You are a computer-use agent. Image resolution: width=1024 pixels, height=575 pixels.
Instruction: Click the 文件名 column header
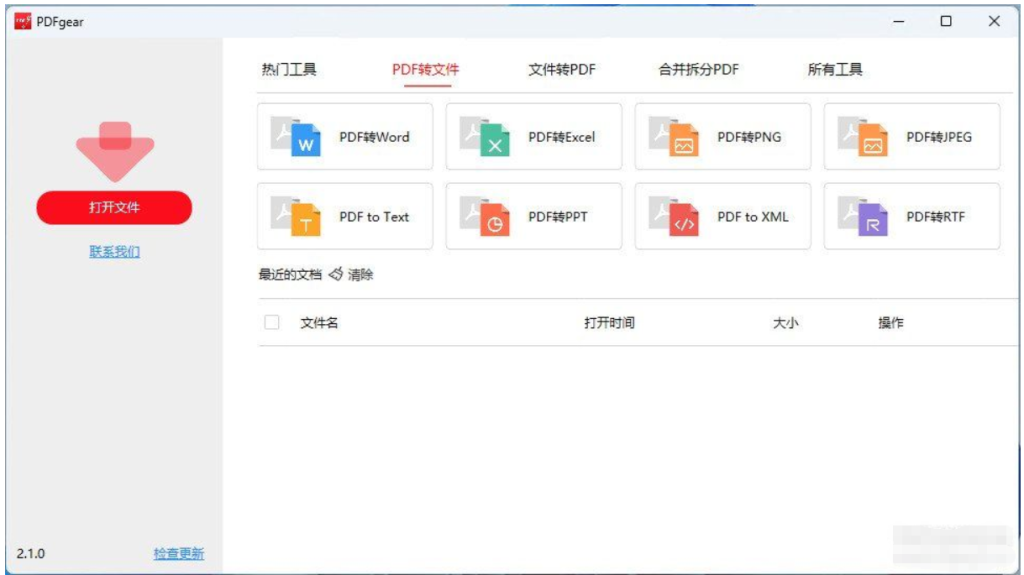click(x=319, y=323)
